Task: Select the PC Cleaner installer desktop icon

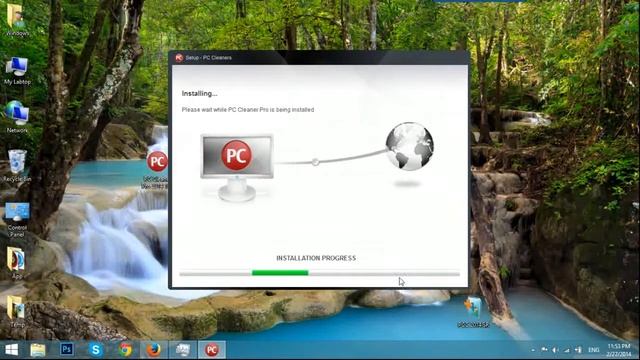Action: tap(157, 170)
